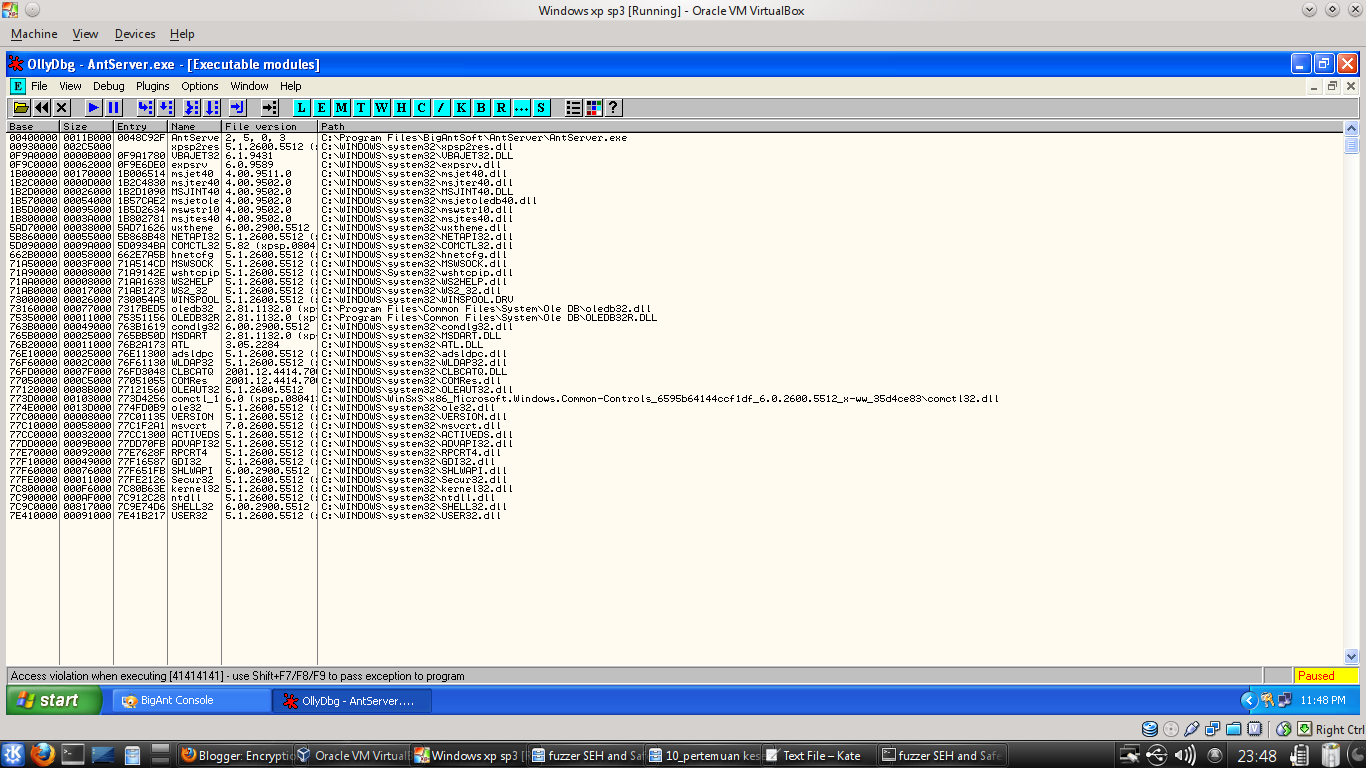Viewport: 1366px width, 768px height.
Task: Click VirtualBox shared folders status icon
Action: (x=1233, y=729)
